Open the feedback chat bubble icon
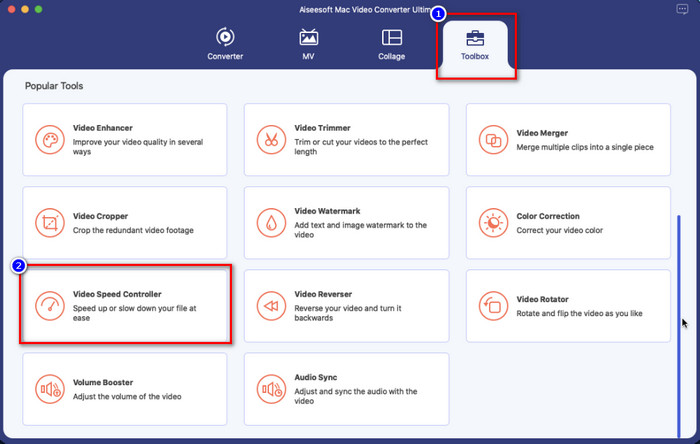This screenshot has width=700, height=444. (x=682, y=9)
